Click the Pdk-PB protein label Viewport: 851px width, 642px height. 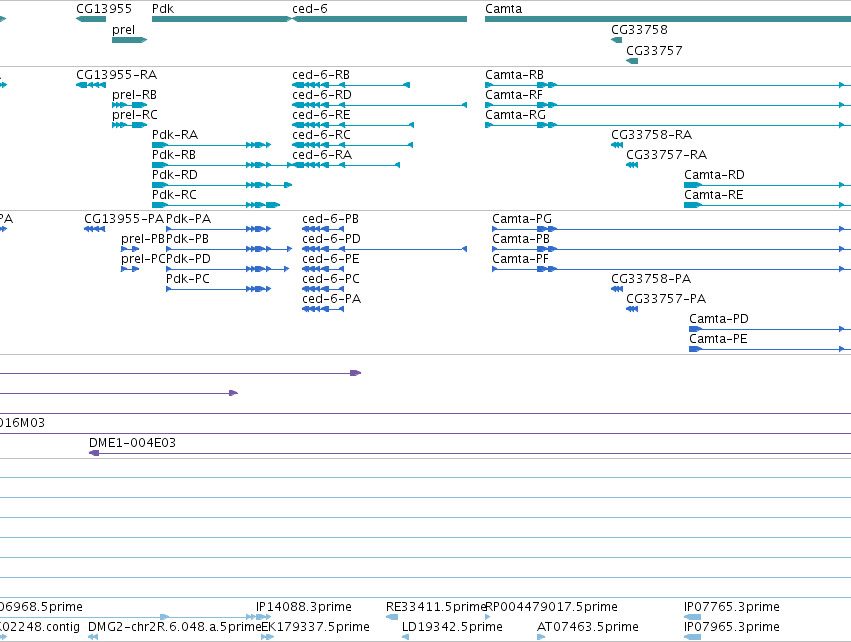click(187, 239)
